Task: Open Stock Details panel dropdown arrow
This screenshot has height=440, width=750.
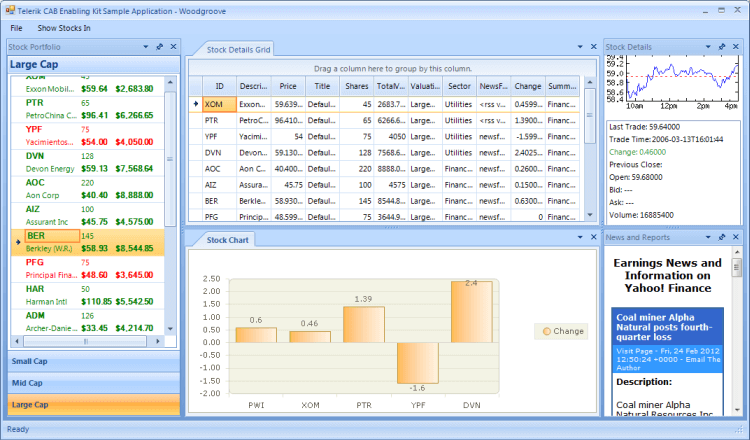Action: coord(708,47)
